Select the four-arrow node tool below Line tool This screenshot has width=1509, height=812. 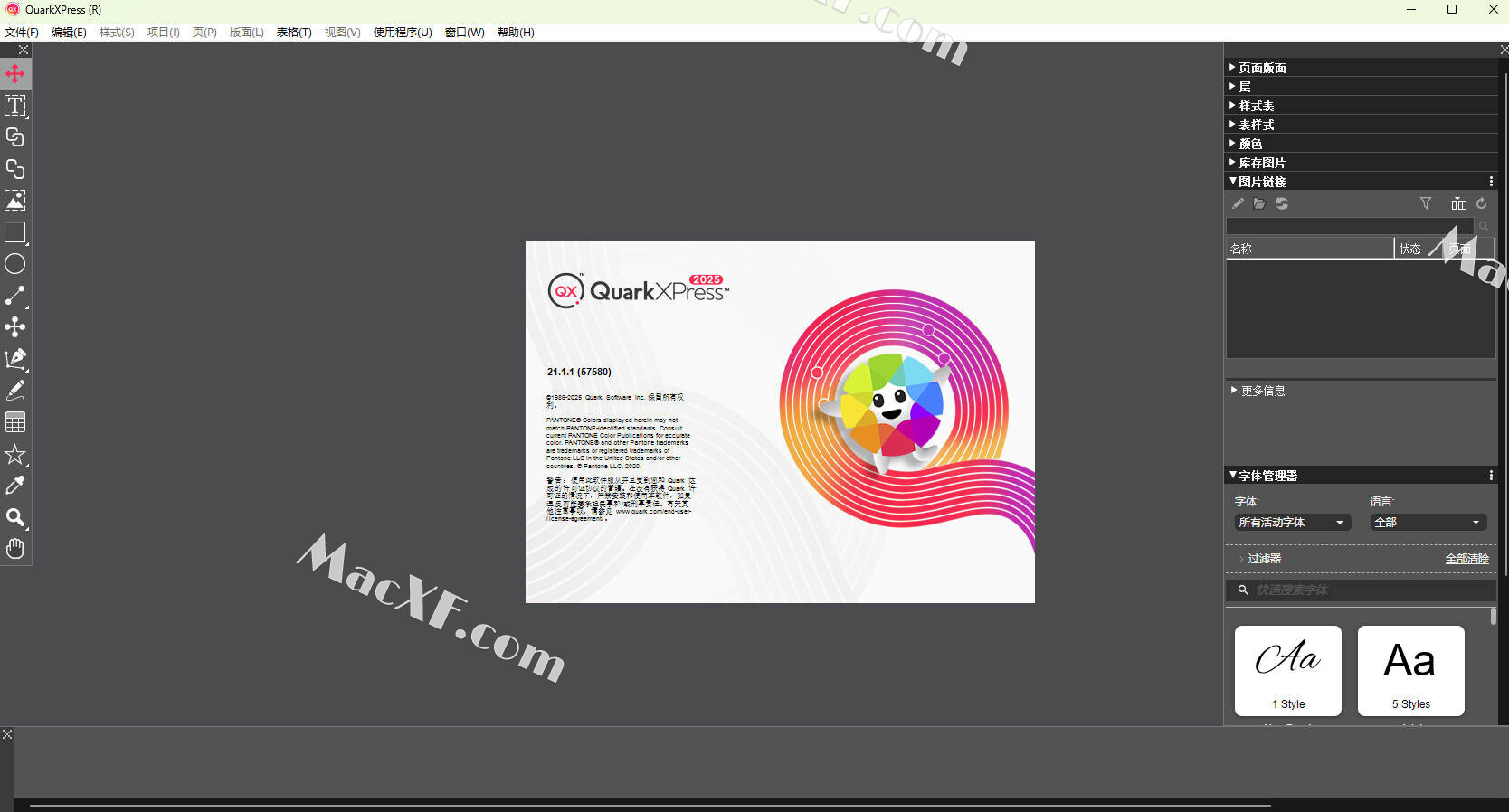15,327
